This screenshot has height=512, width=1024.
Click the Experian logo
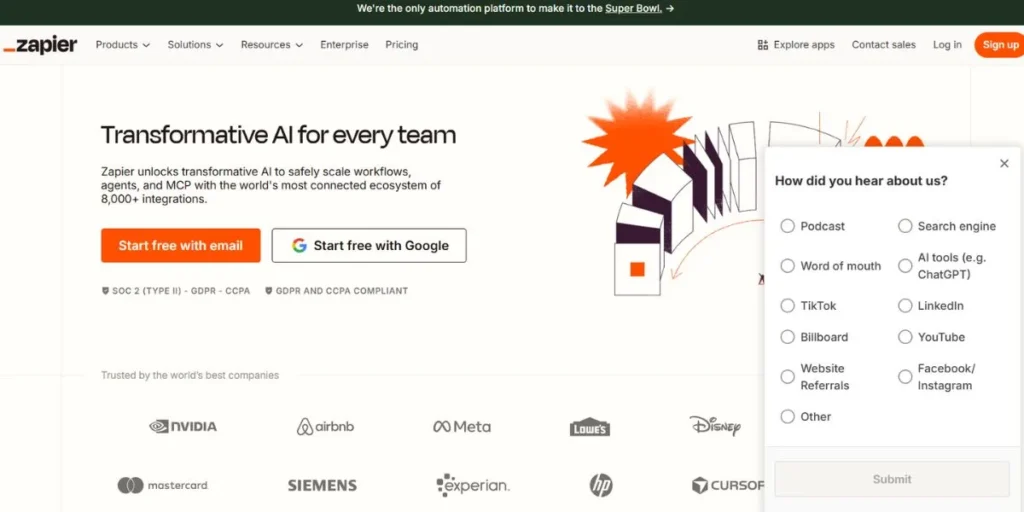click(x=473, y=485)
